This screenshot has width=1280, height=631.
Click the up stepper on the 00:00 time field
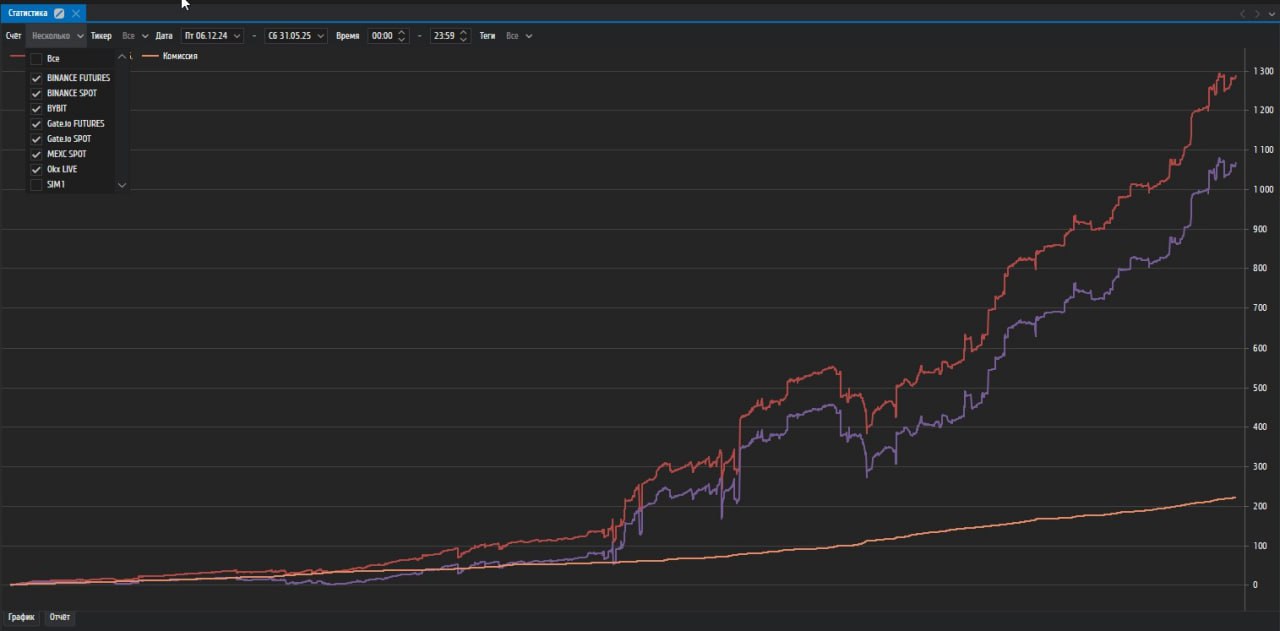tap(403, 32)
